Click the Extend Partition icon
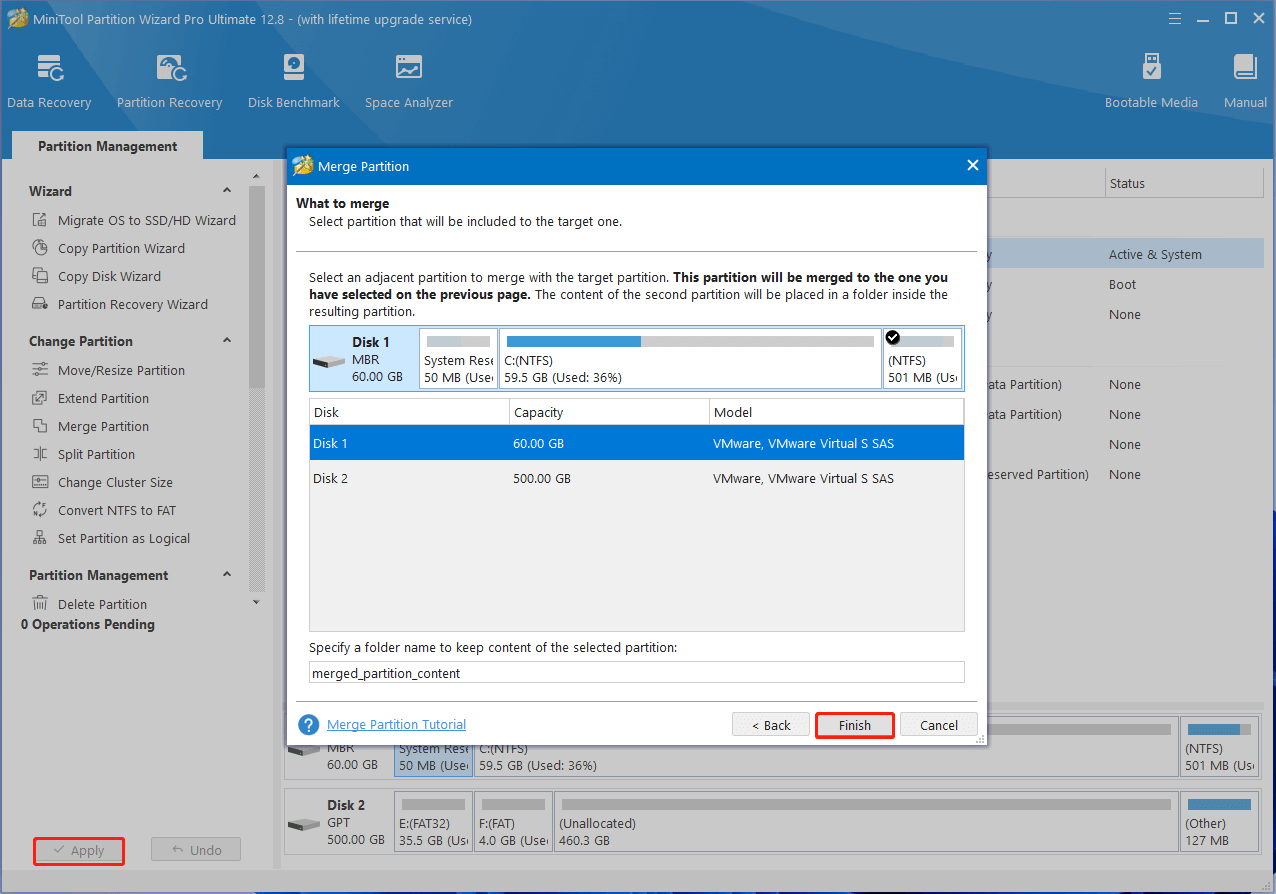Screen dimensions: 1276x894 coord(40,398)
